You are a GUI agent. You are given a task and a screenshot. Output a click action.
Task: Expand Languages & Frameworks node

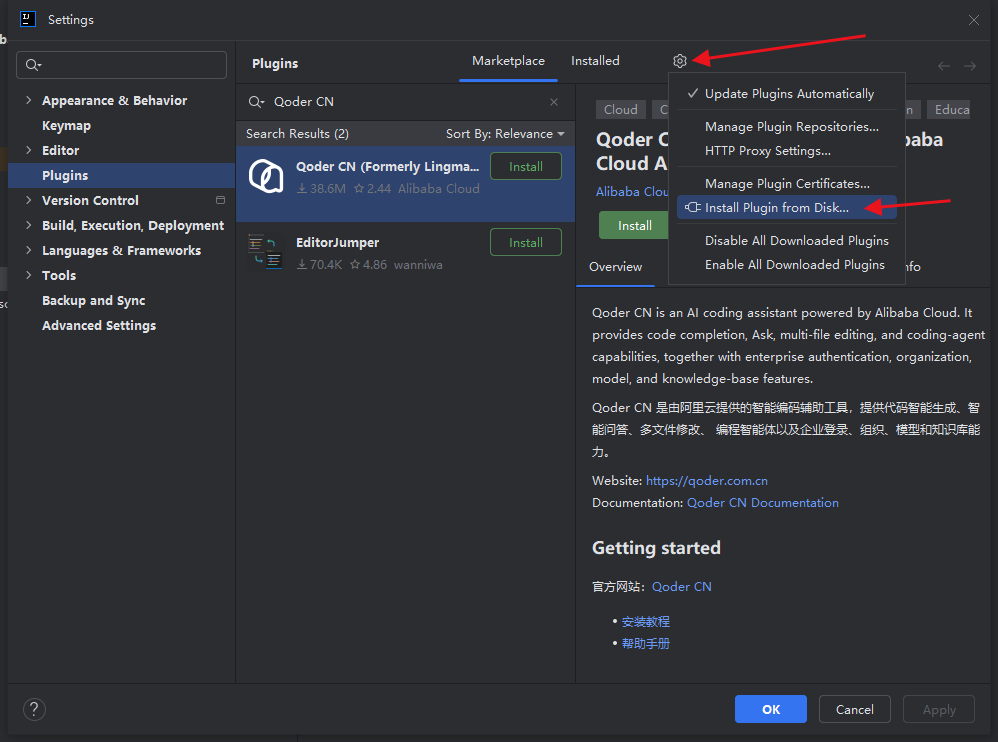pos(29,250)
